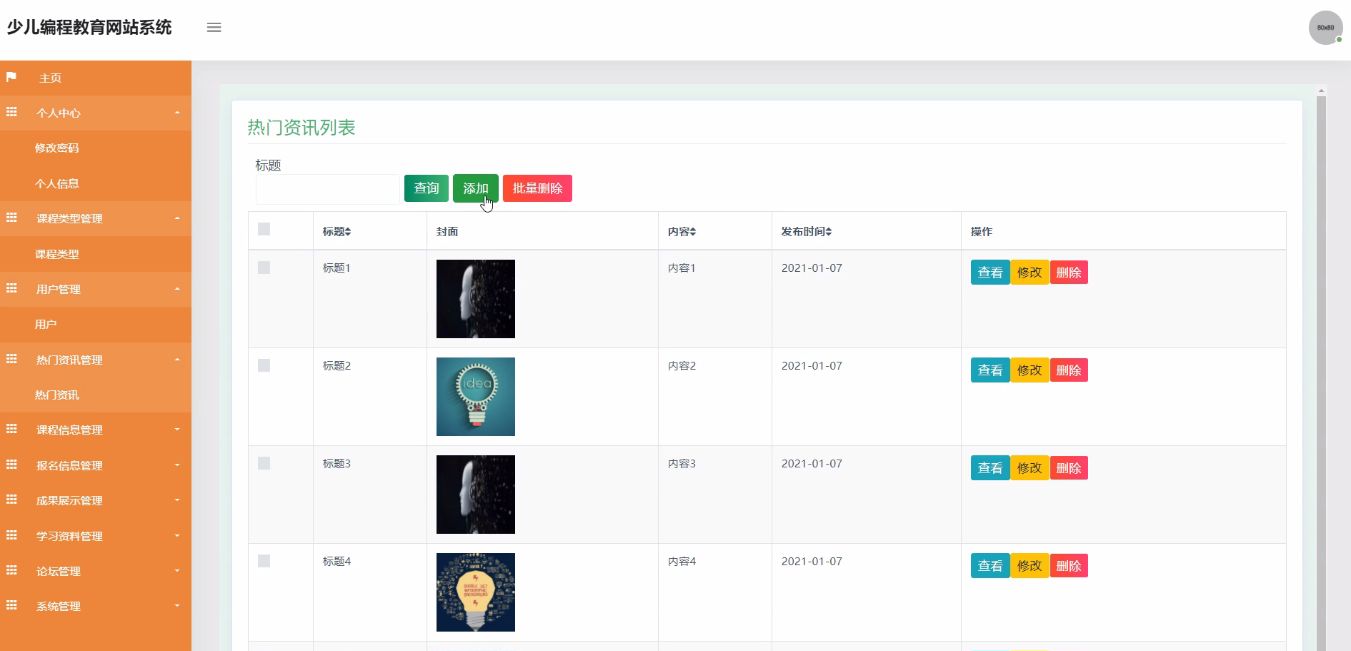Click the flag icon beside 主页

point(12,77)
